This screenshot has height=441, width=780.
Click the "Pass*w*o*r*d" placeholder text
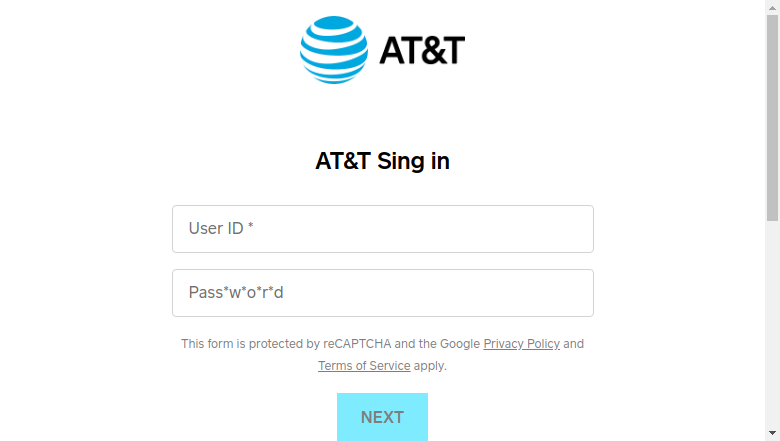click(x=236, y=292)
